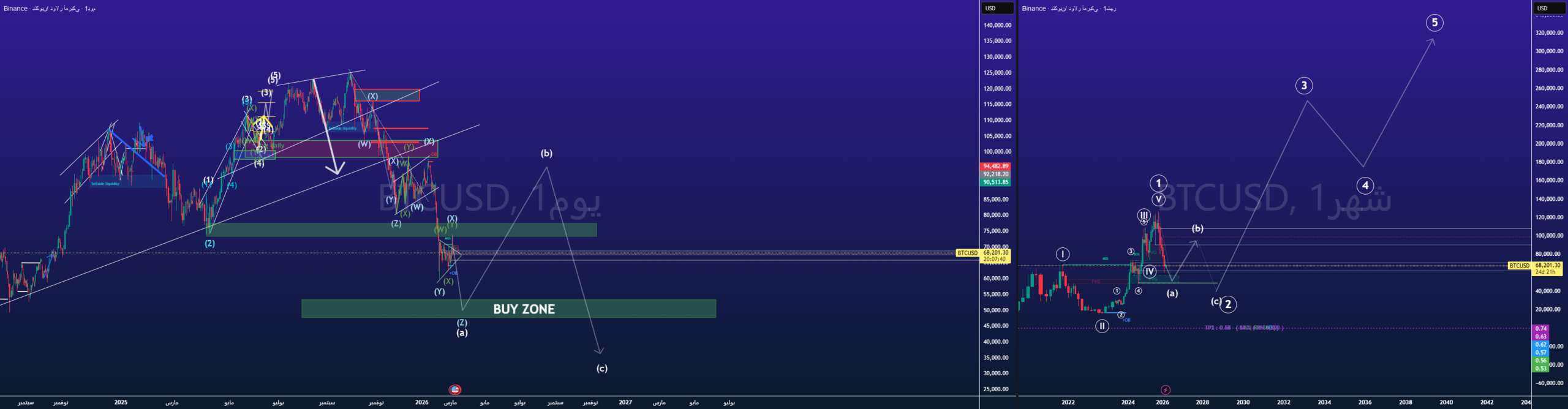Viewport: 1568px width, 409px height.
Task: Click 2026 on the left time axis
Action: pyautogui.click(x=421, y=402)
